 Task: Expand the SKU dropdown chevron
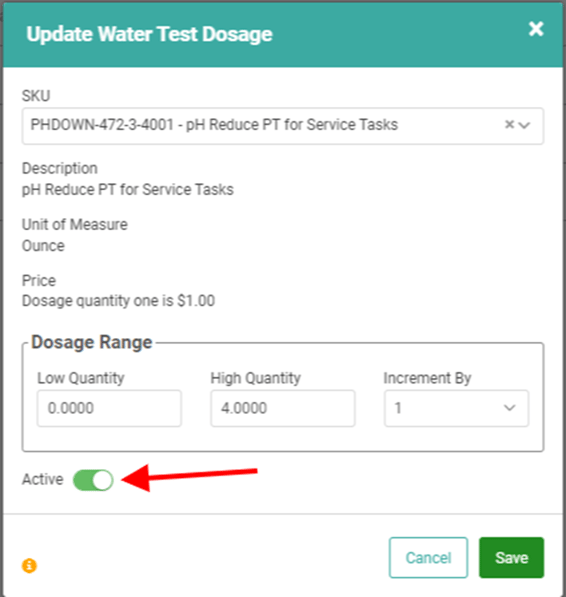tap(525, 125)
